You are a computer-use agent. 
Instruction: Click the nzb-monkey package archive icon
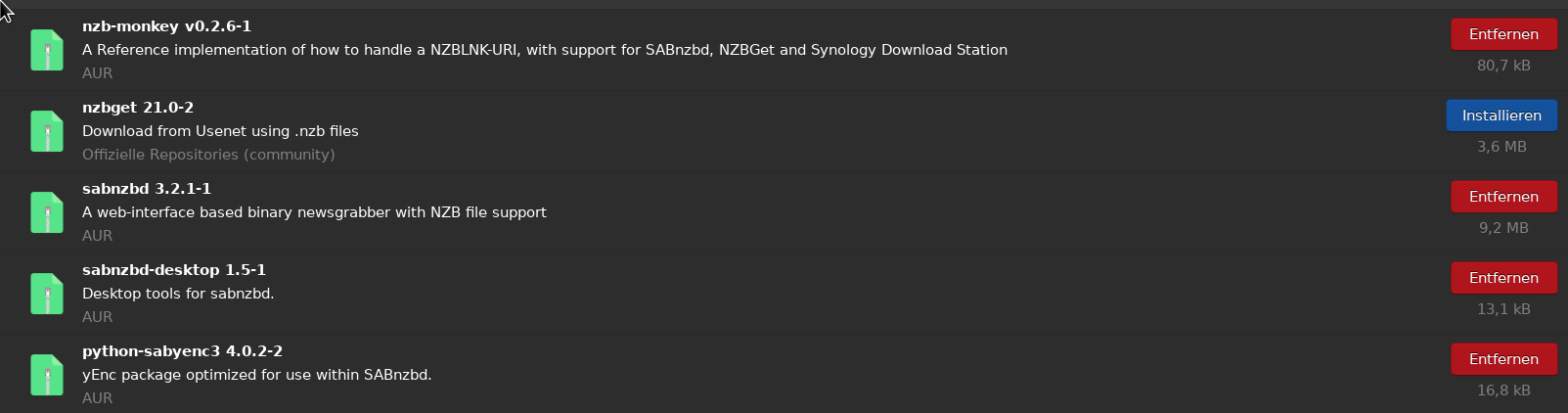click(47, 50)
